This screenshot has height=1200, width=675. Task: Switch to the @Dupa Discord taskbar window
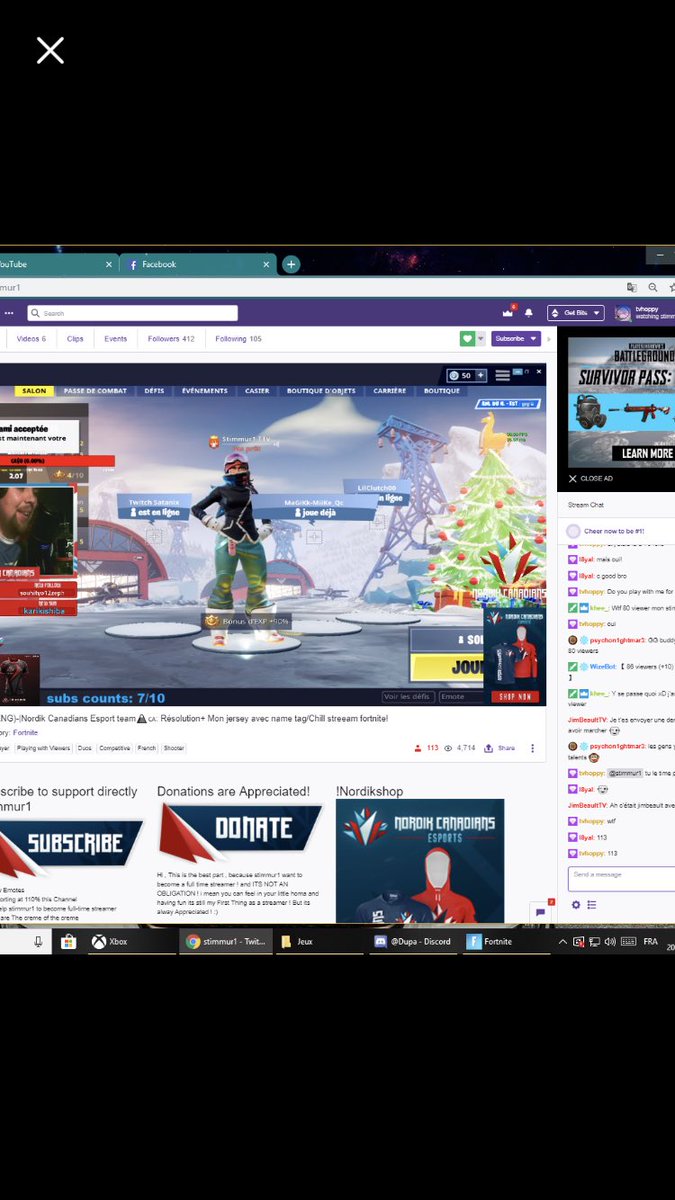412,941
